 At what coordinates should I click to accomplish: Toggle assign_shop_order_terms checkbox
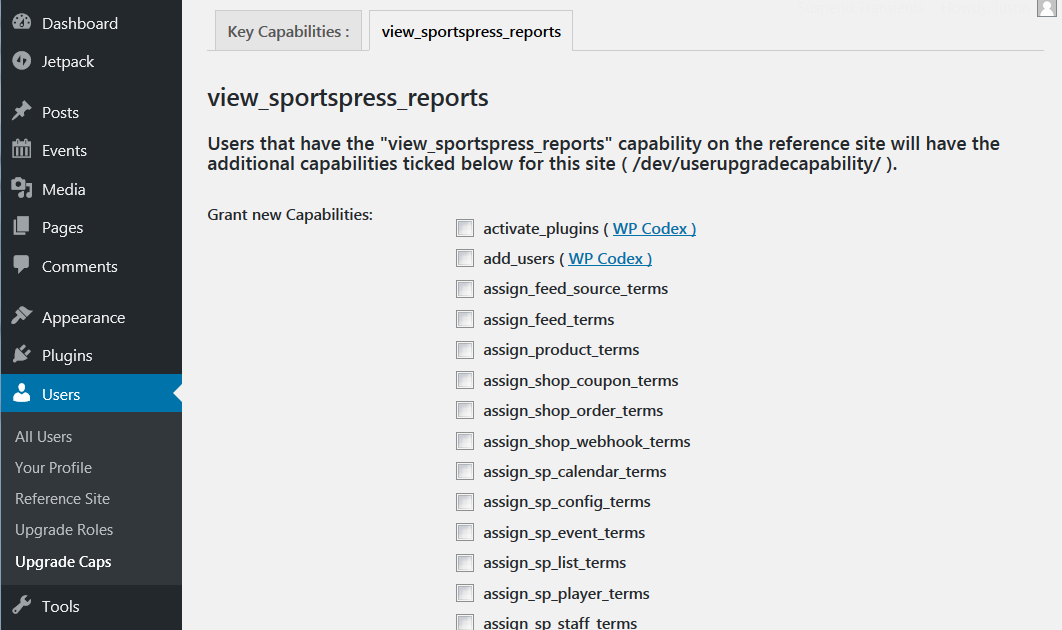(465, 411)
